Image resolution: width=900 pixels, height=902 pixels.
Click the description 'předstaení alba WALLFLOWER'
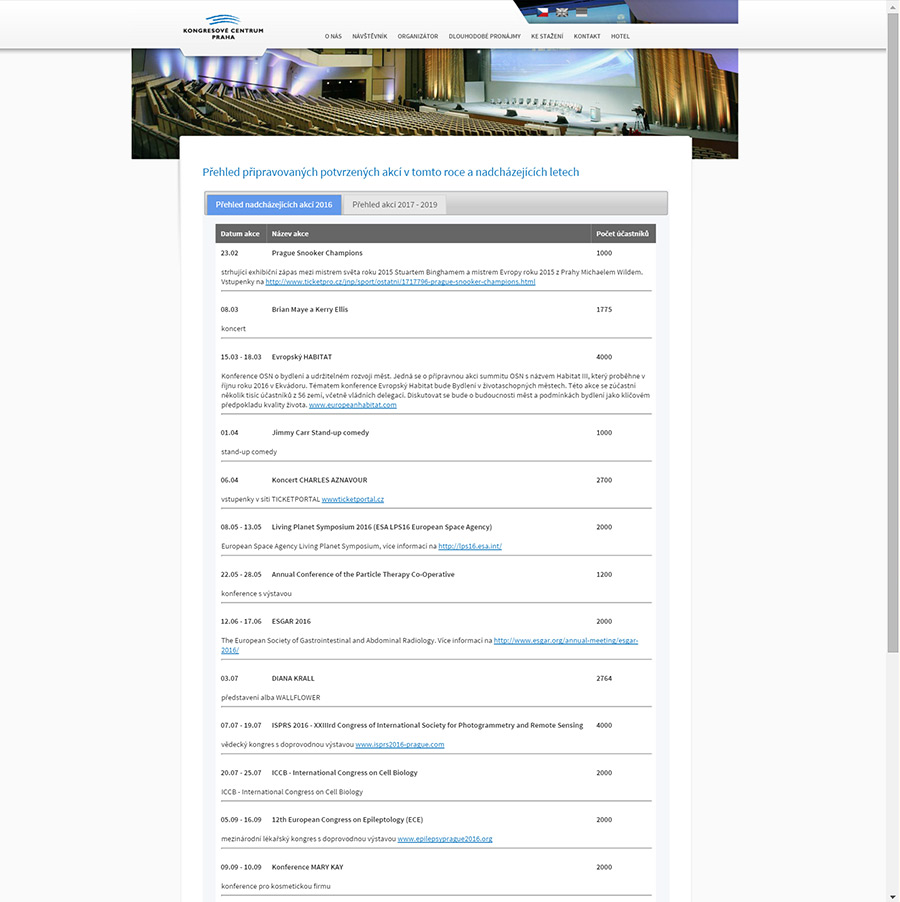point(270,698)
